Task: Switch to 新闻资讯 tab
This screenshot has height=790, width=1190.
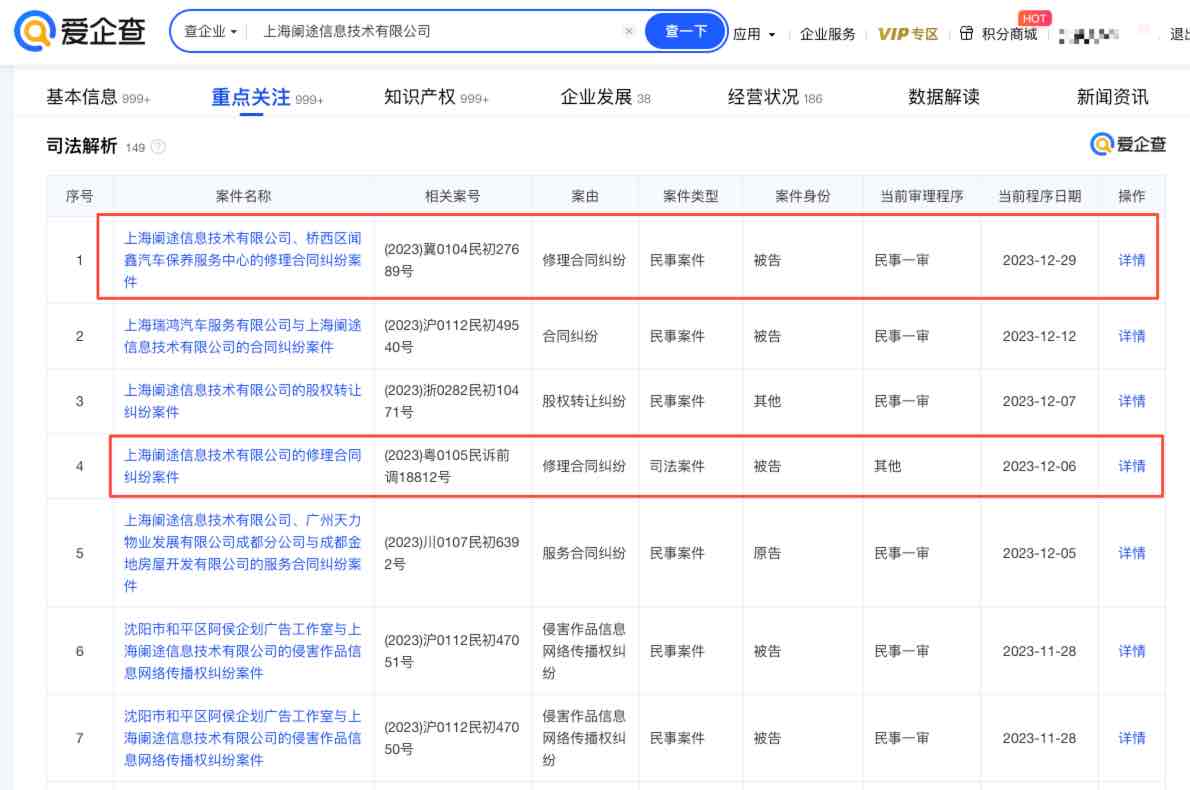Action: point(1112,97)
